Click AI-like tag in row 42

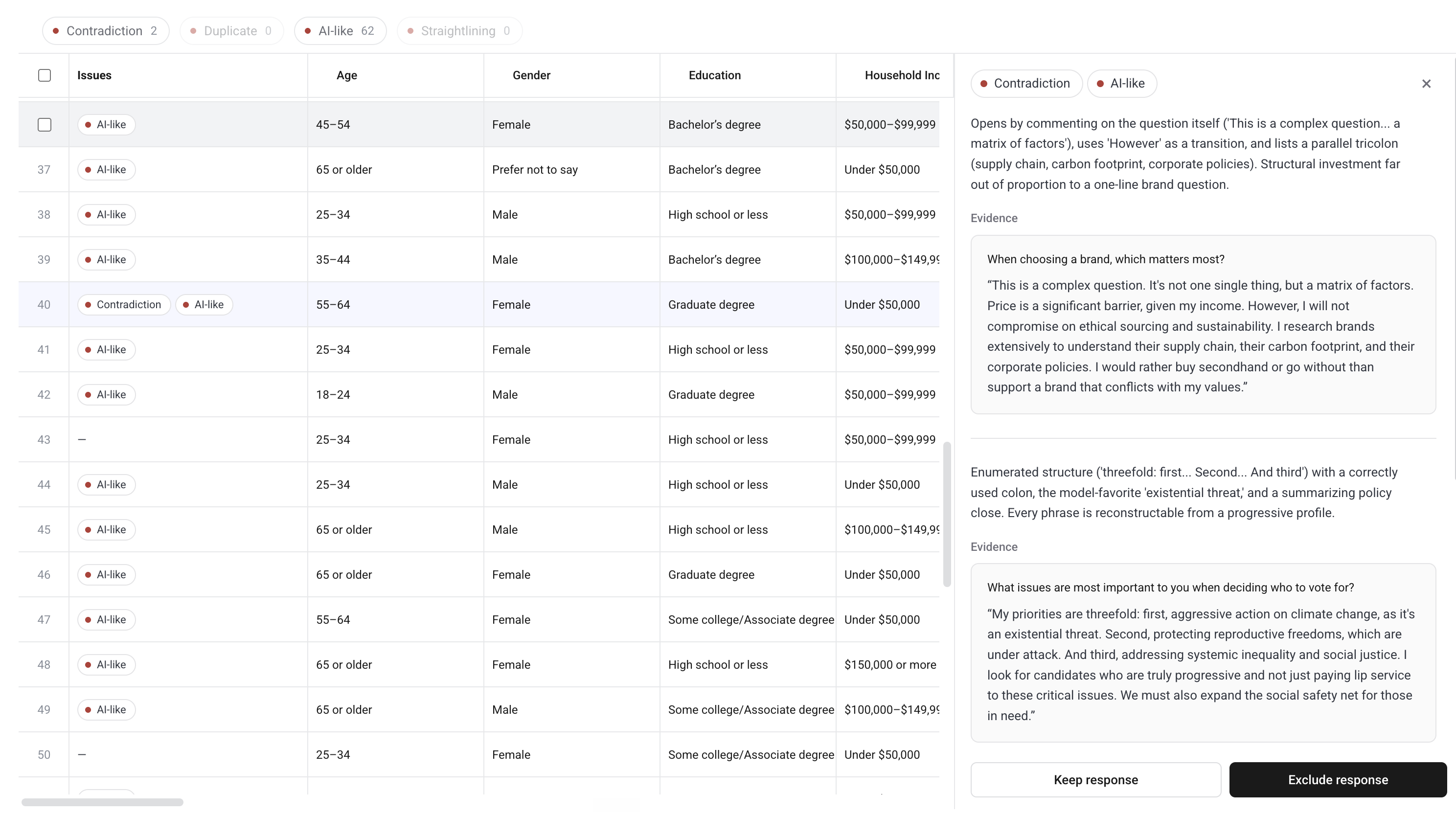click(x=106, y=394)
